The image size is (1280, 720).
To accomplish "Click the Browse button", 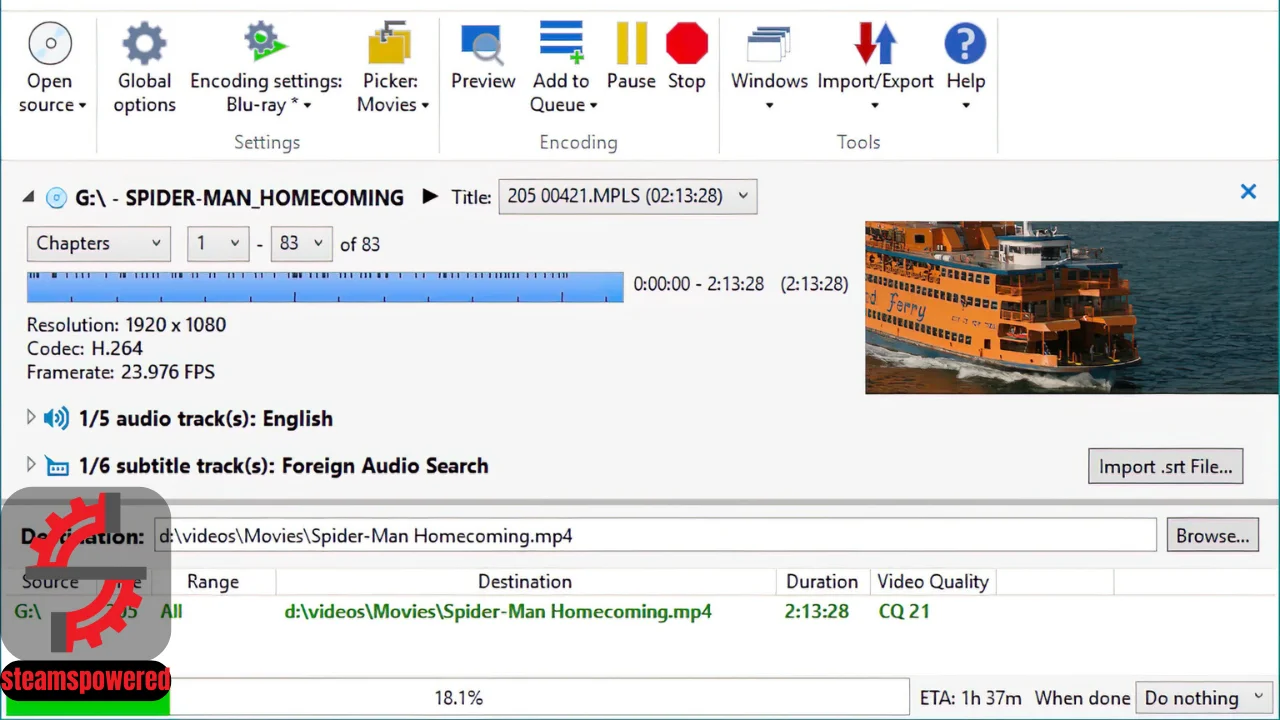I will tap(1212, 536).
